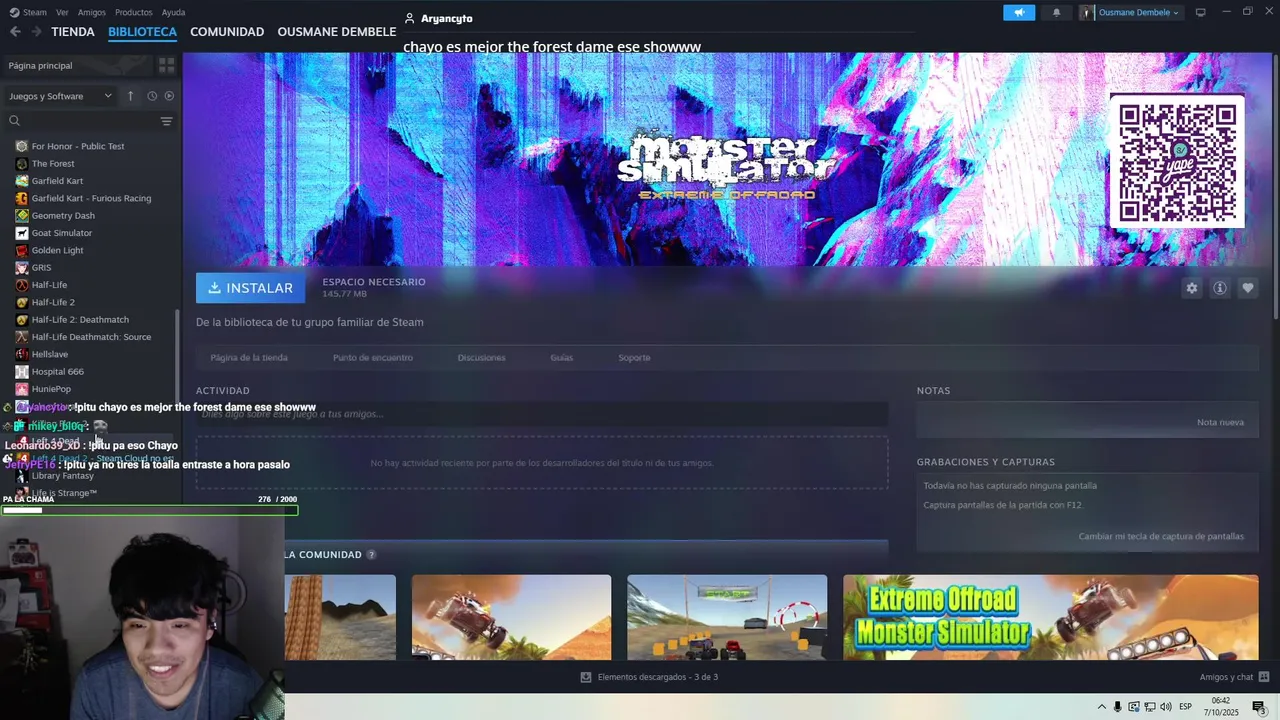Select Geometry Dash in the library list

[63, 215]
